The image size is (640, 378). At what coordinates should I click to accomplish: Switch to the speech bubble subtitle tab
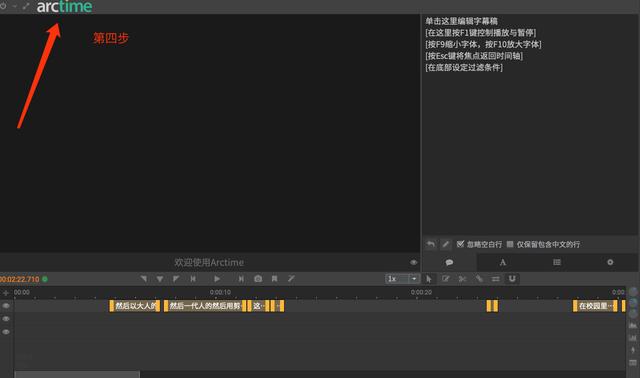click(449, 262)
